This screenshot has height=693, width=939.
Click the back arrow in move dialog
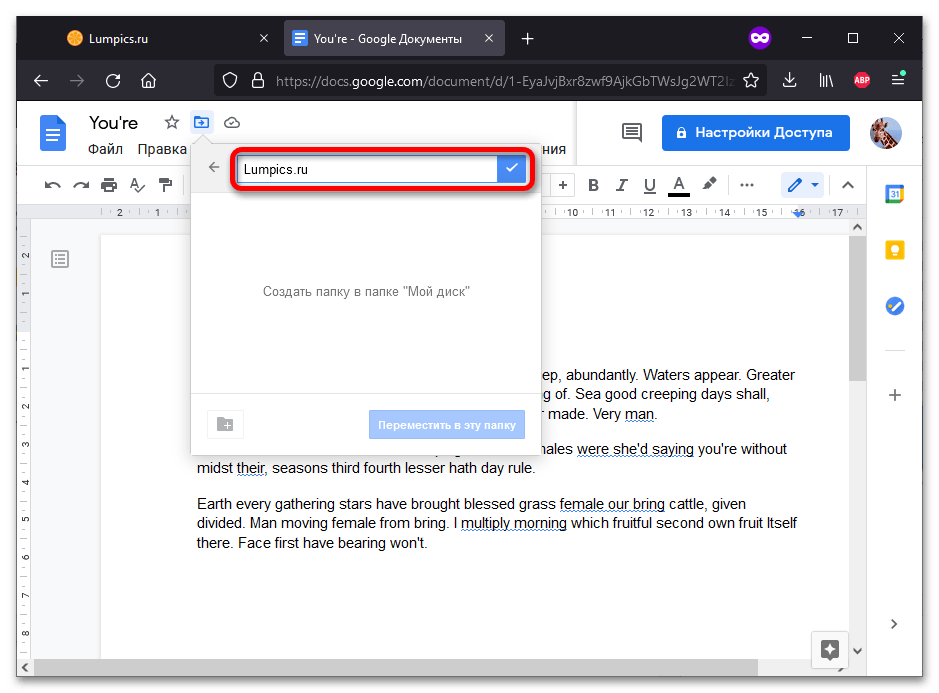[213, 168]
